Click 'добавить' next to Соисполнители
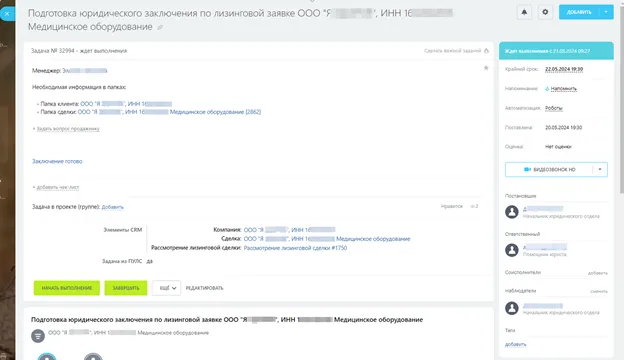The height and width of the screenshot is (360, 624). (598, 273)
